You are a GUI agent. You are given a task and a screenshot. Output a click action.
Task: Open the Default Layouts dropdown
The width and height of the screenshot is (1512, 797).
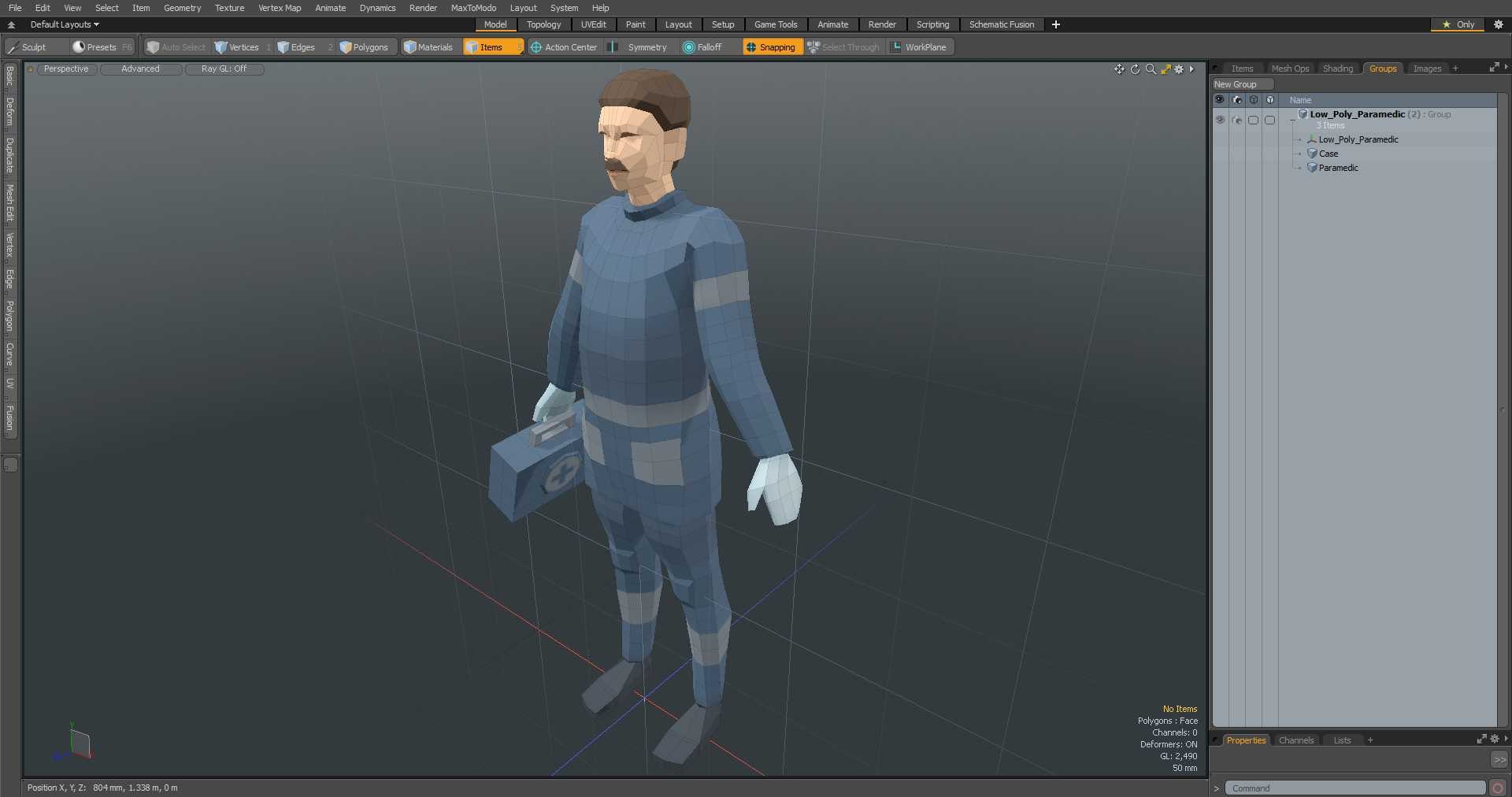pos(65,24)
